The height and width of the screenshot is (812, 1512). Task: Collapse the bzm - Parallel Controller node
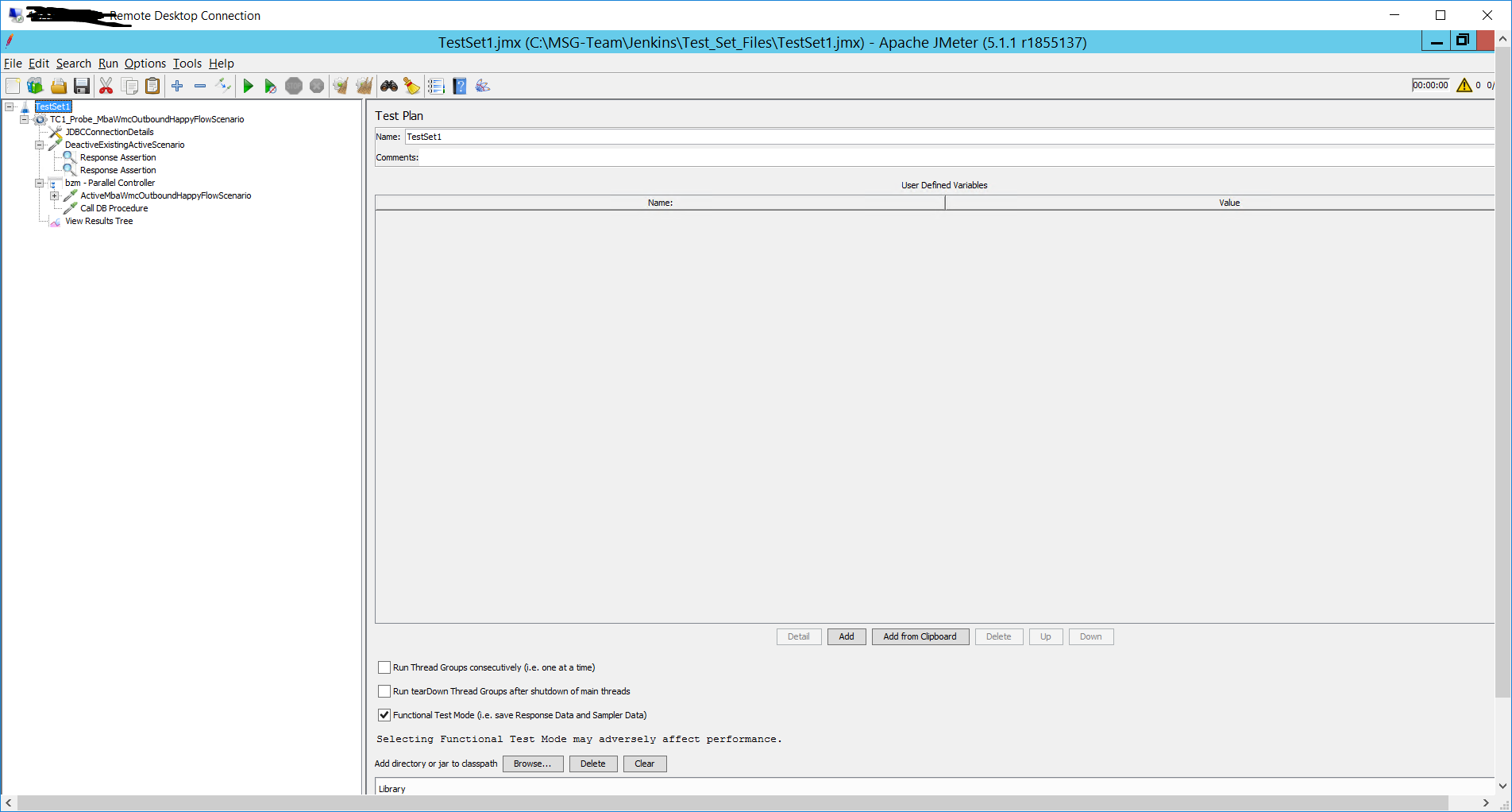[39, 183]
